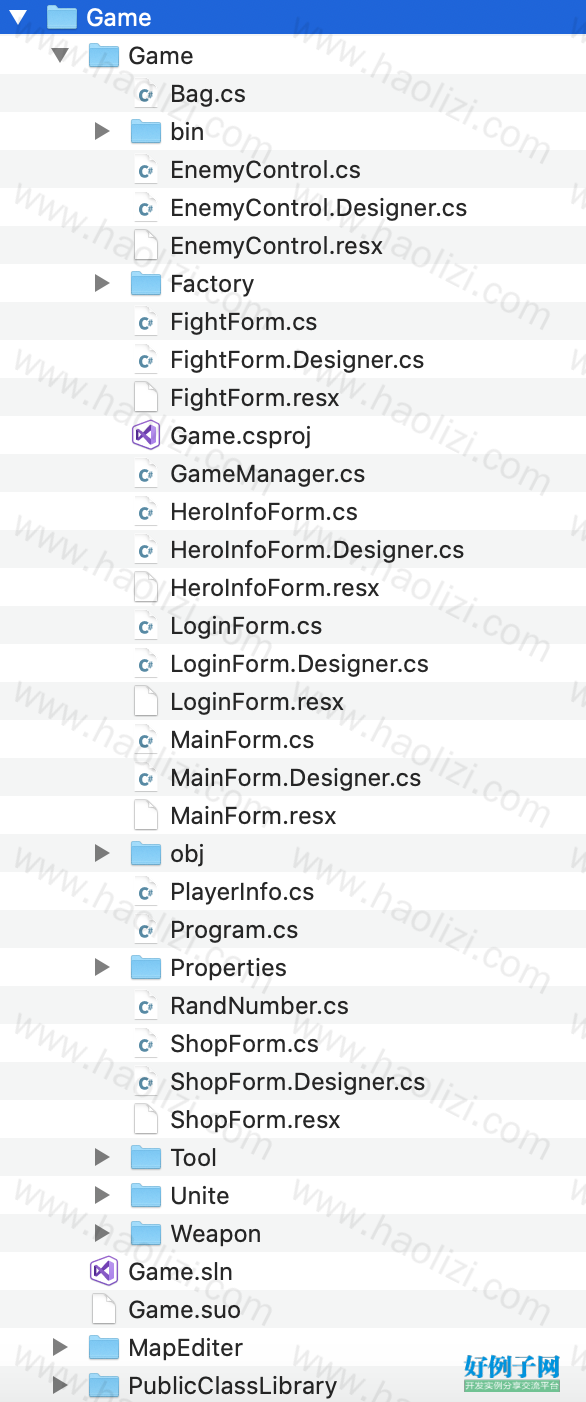Click the EnemyControl.resx document icon

point(146,246)
